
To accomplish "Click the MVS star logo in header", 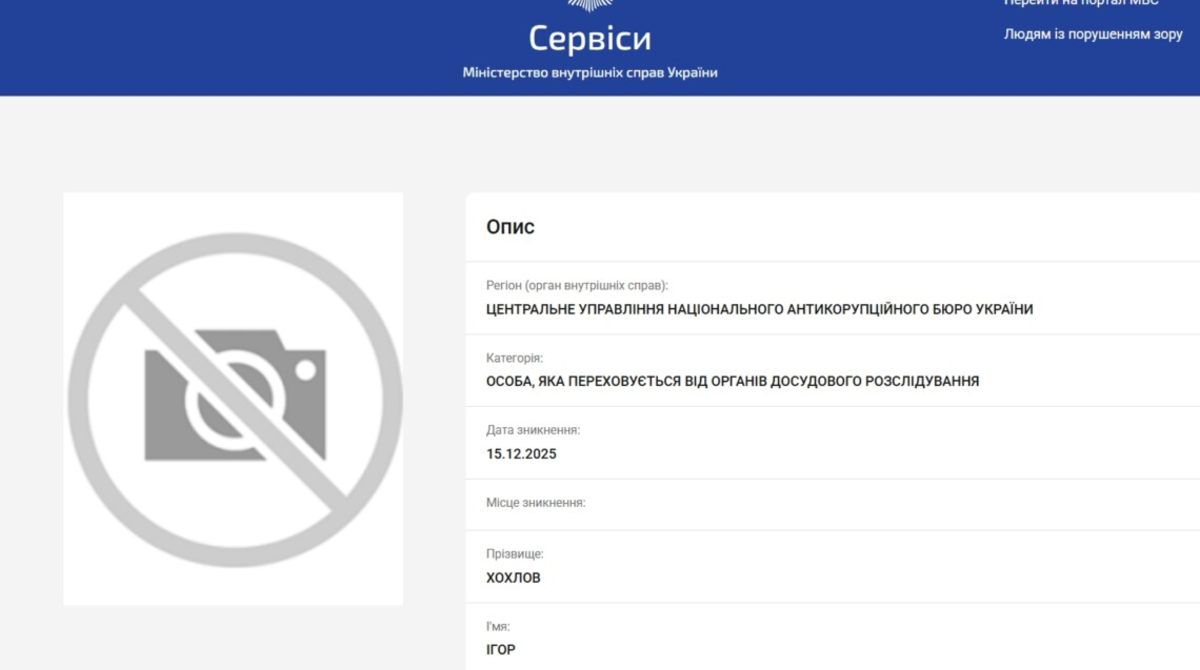I will click(589, 5).
